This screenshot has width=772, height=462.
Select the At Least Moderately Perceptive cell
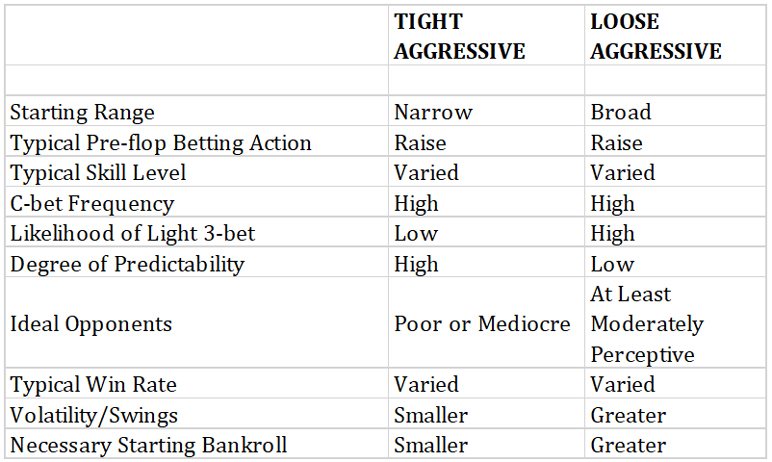pyautogui.click(x=647, y=324)
